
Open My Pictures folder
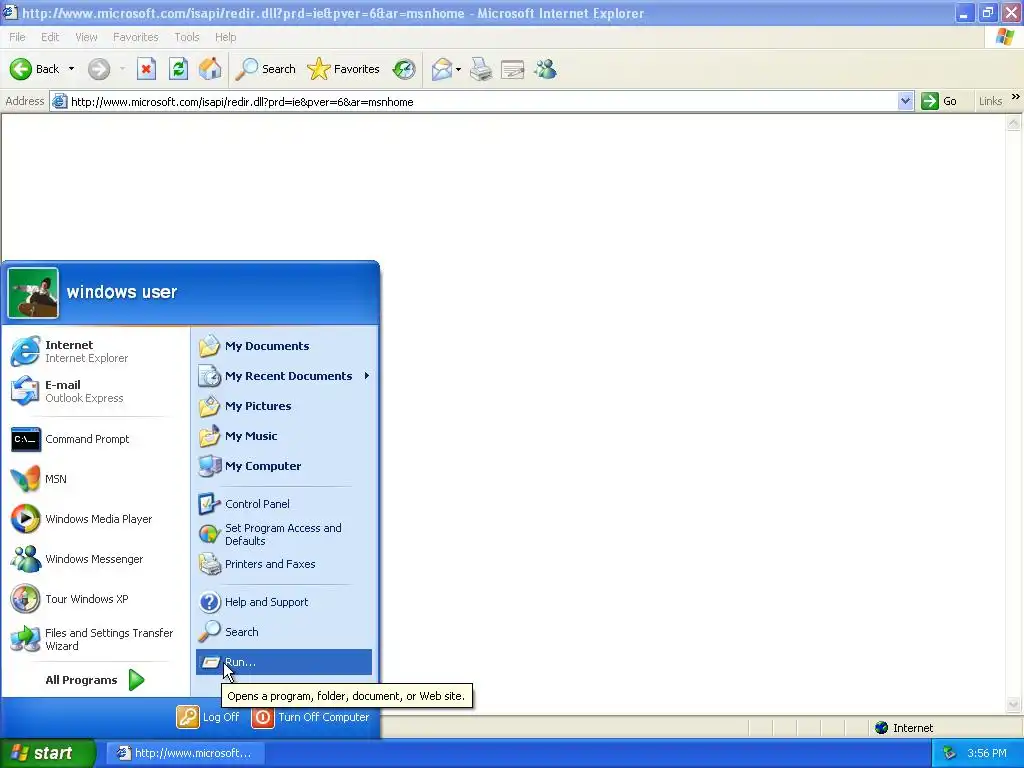[284, 406]
